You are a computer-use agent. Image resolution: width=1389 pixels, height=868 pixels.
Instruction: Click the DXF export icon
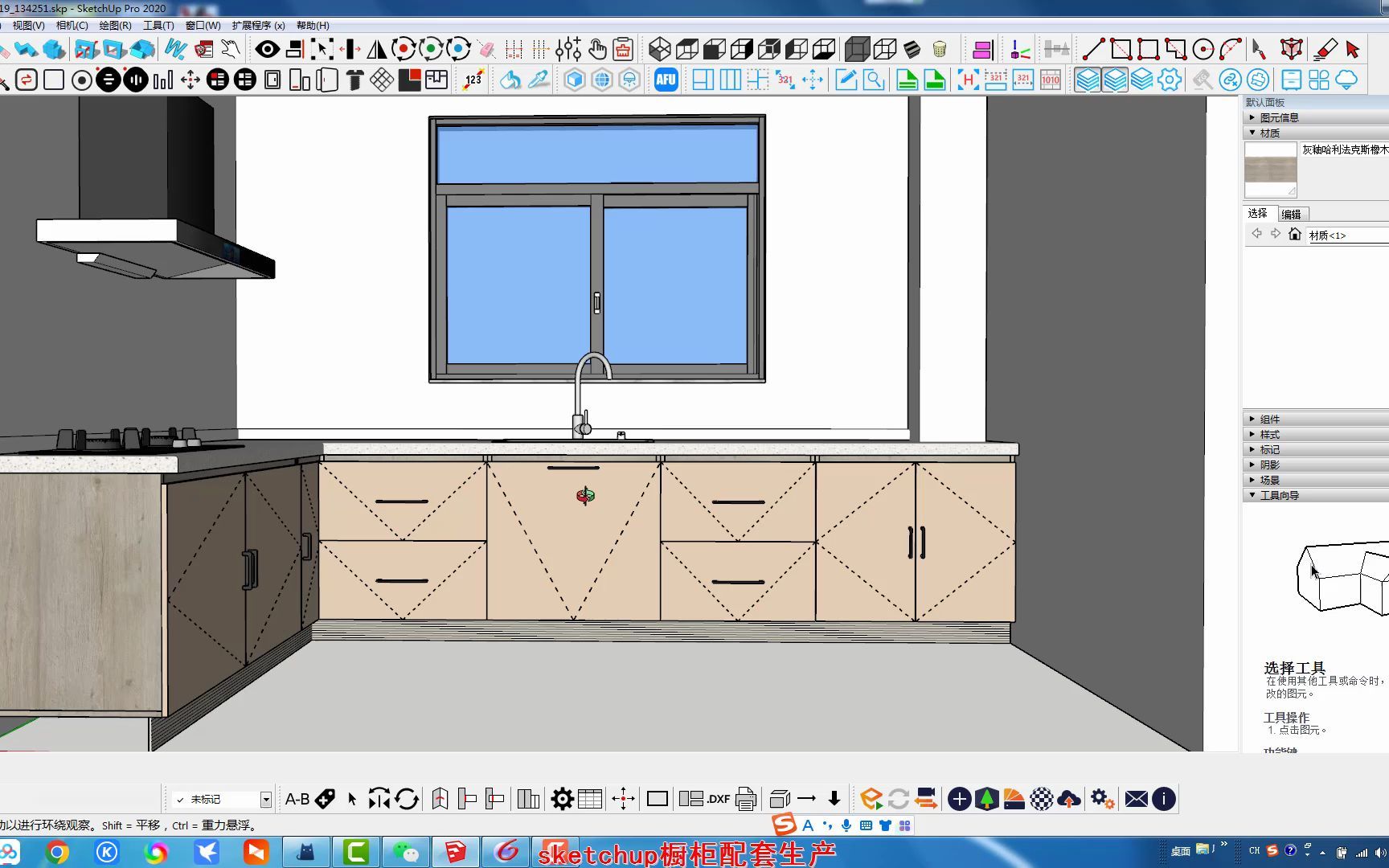[719, 799]
